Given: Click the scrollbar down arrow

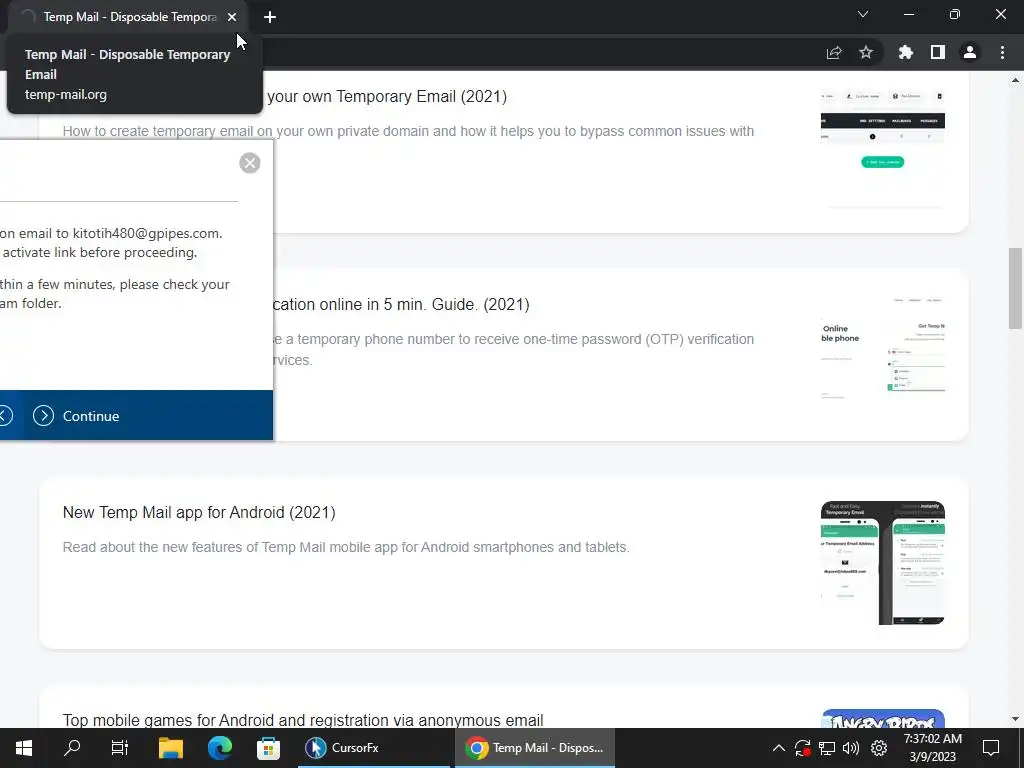Looking at the screenshot, I should 1015,719.
